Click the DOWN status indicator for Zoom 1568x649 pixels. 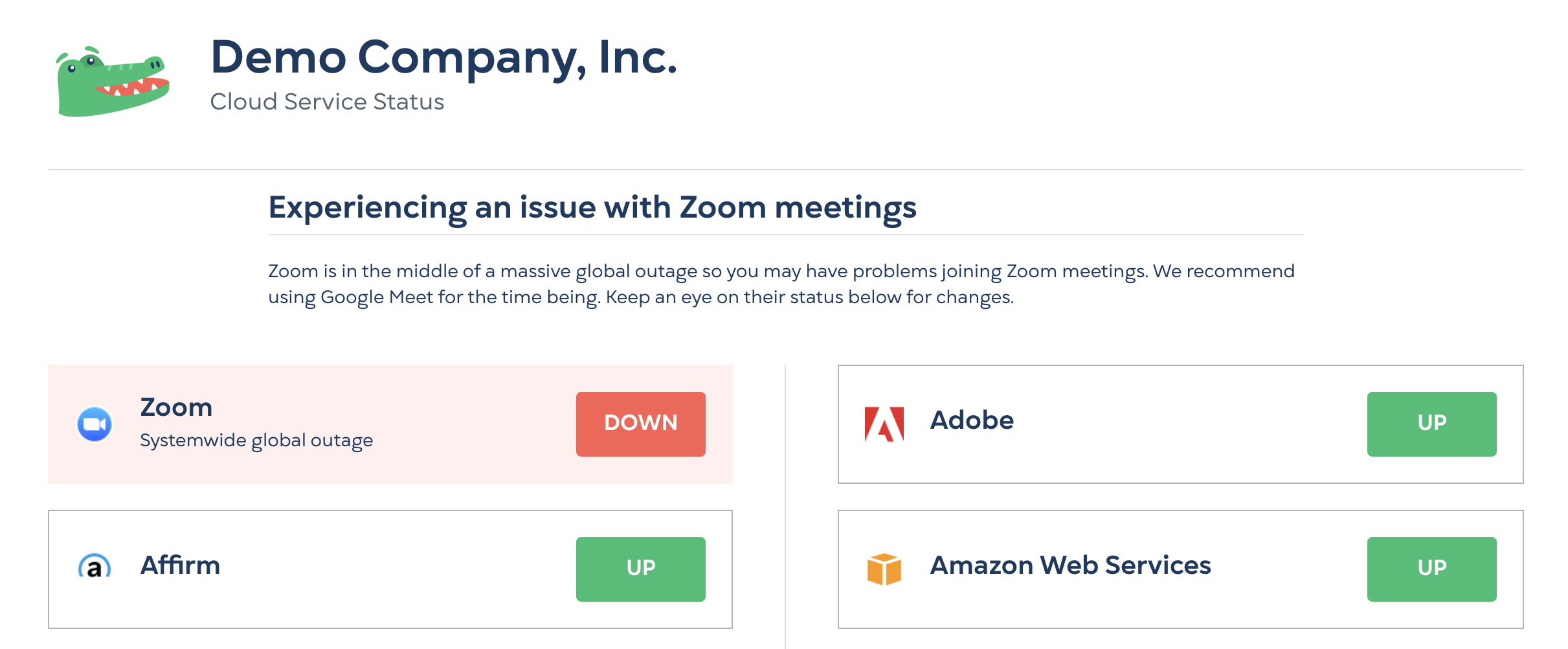[640, 424]
